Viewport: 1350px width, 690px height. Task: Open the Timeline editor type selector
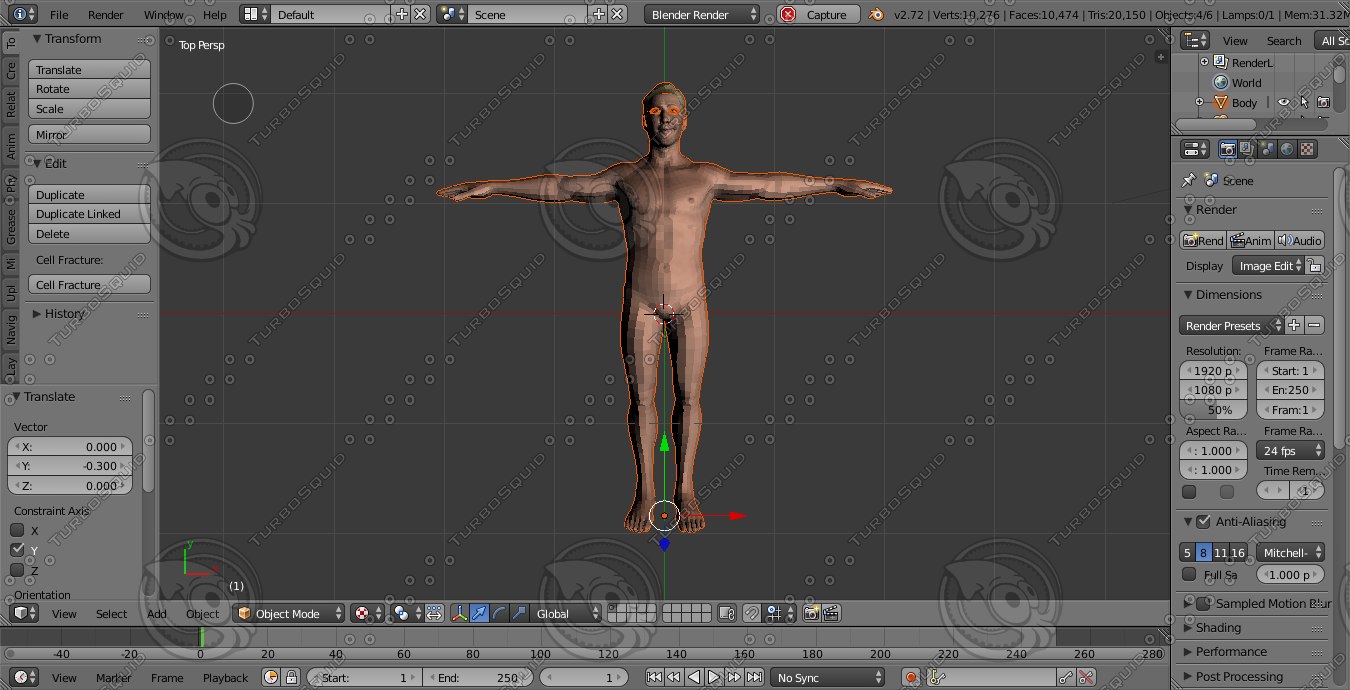pos(24,677)
